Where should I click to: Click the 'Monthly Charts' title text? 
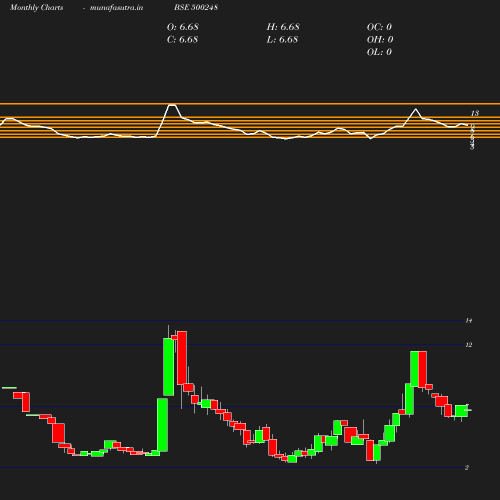click(x=36, y=8)
